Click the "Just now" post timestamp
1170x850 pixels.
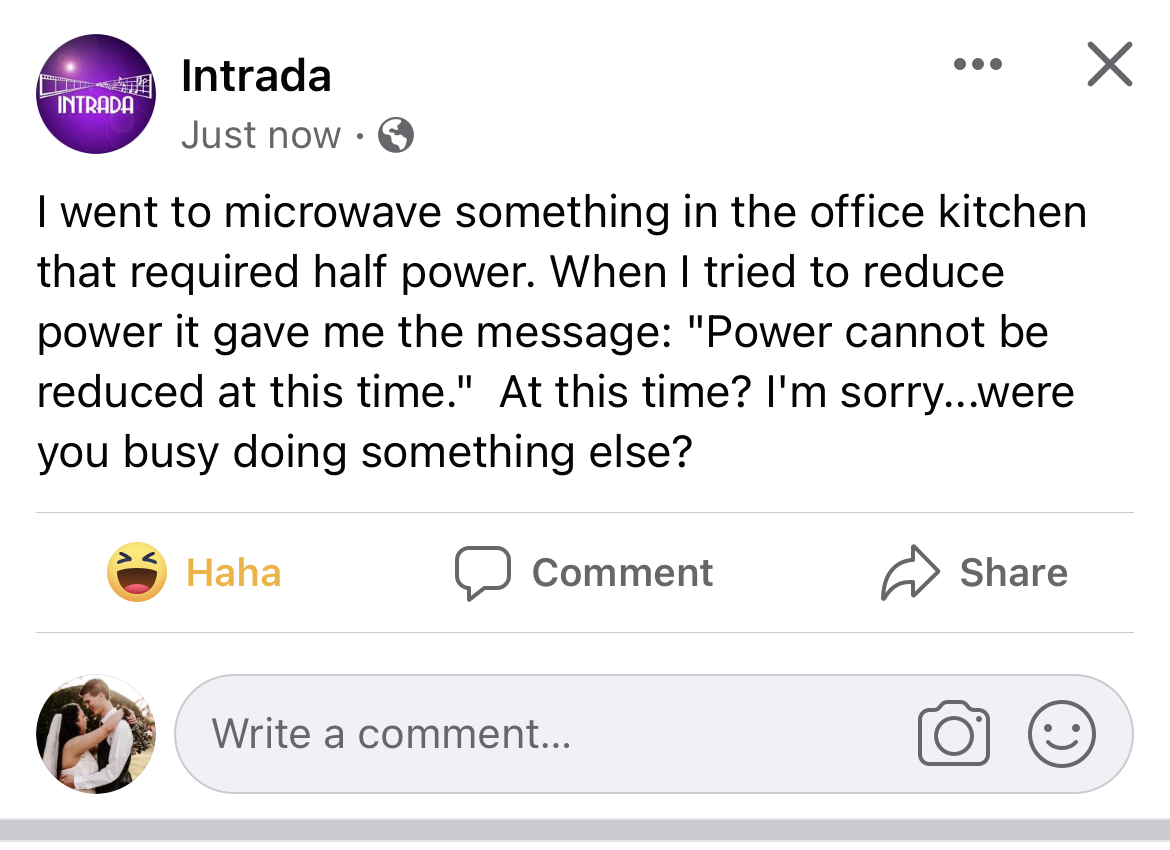pos(260,135)
